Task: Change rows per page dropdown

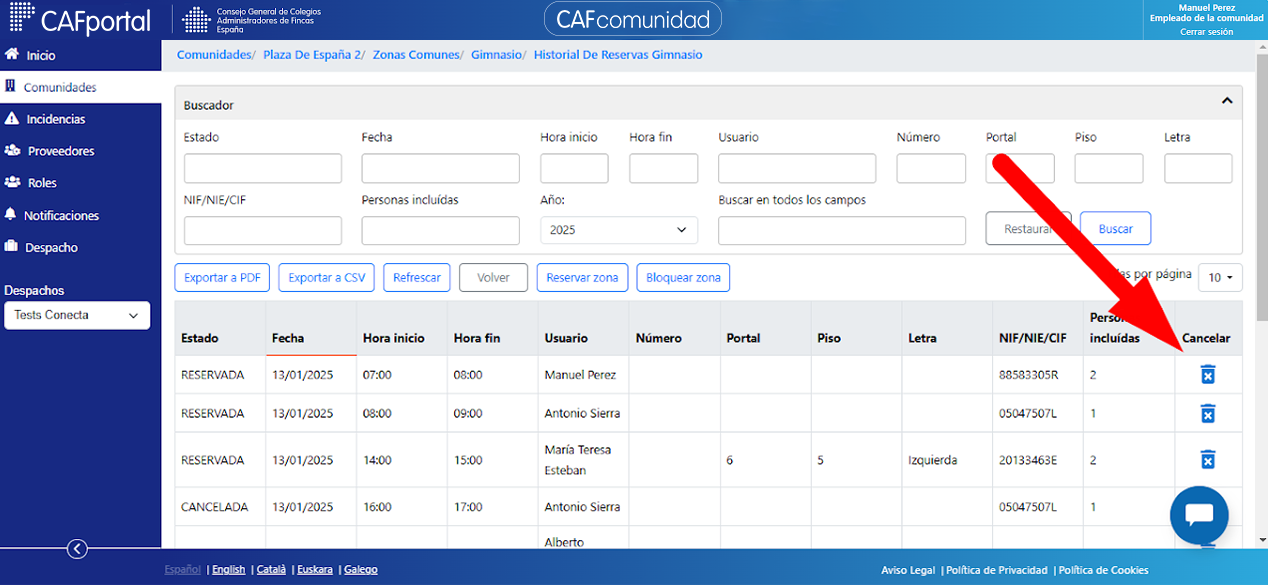Action: [1220, 278]
